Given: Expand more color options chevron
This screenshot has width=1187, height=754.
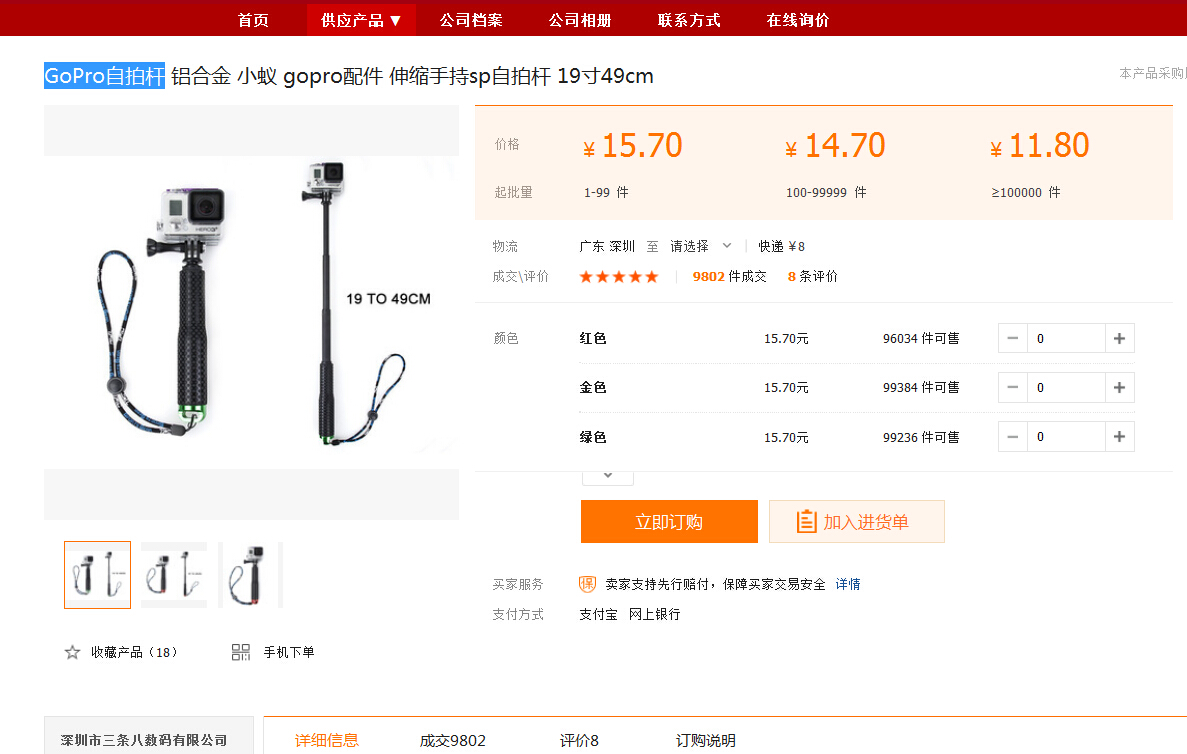Looking at the screenshot, I should point(608,476).
